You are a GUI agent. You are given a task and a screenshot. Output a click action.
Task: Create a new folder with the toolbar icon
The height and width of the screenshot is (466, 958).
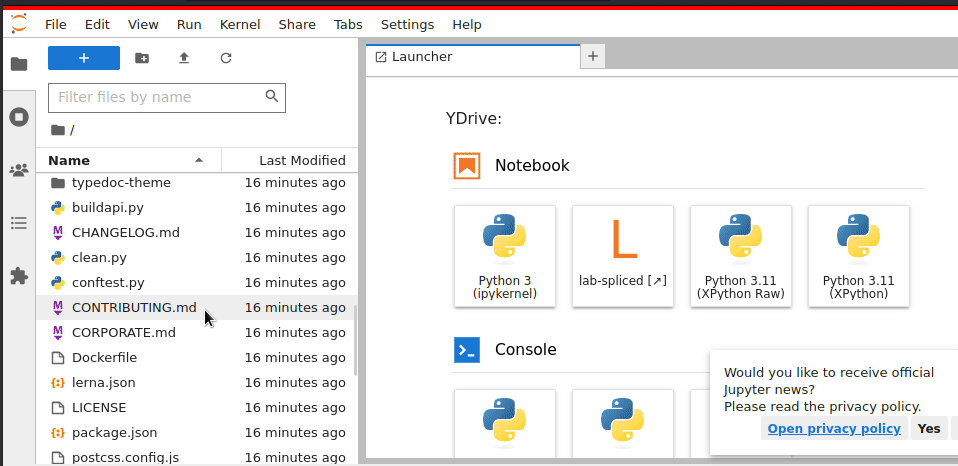pyautogui.click(x=142, y=58)
